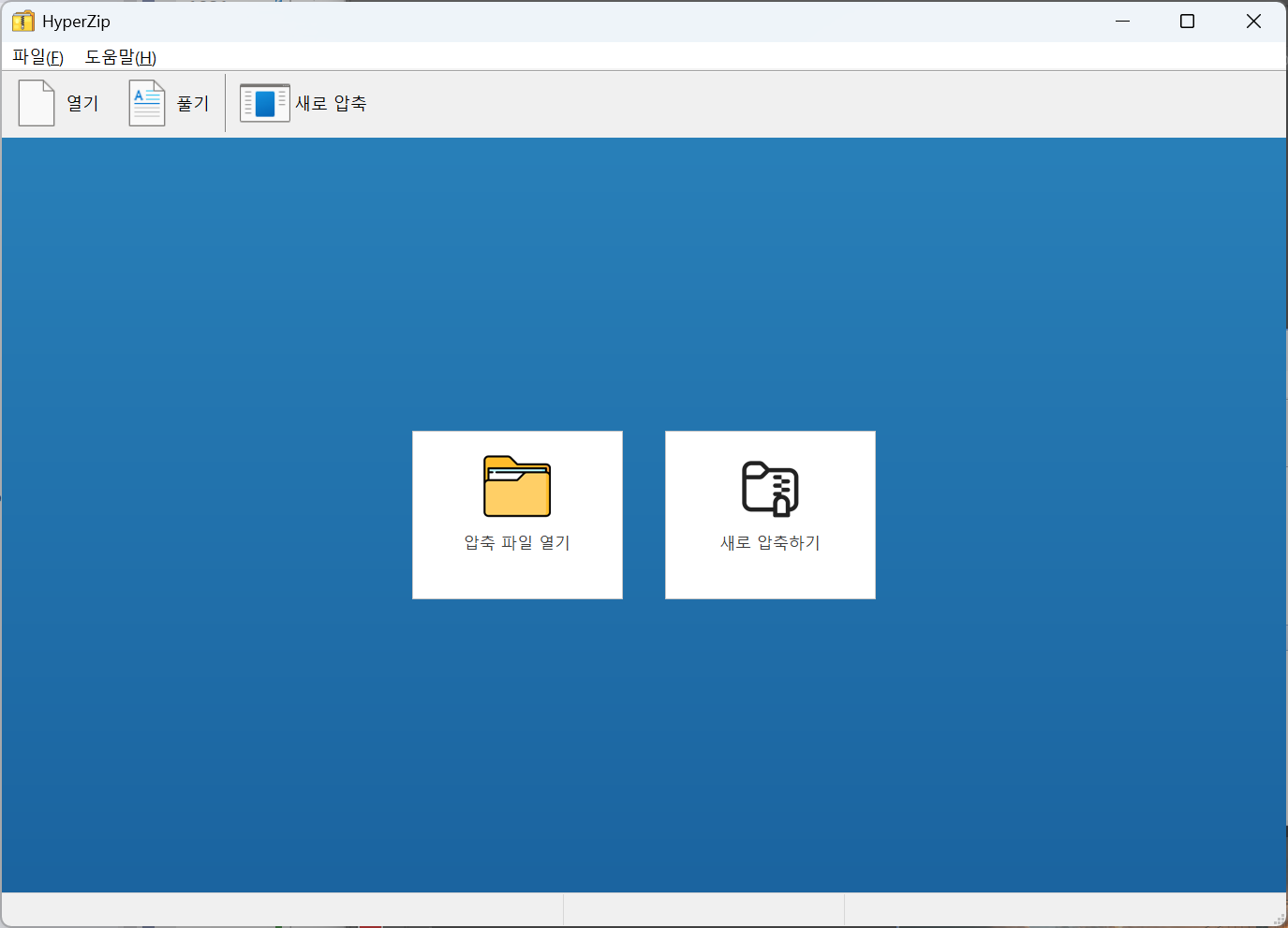
Task: Maximize the HyperZip window
Action: pyautogui.click(x=1187, y=22)
